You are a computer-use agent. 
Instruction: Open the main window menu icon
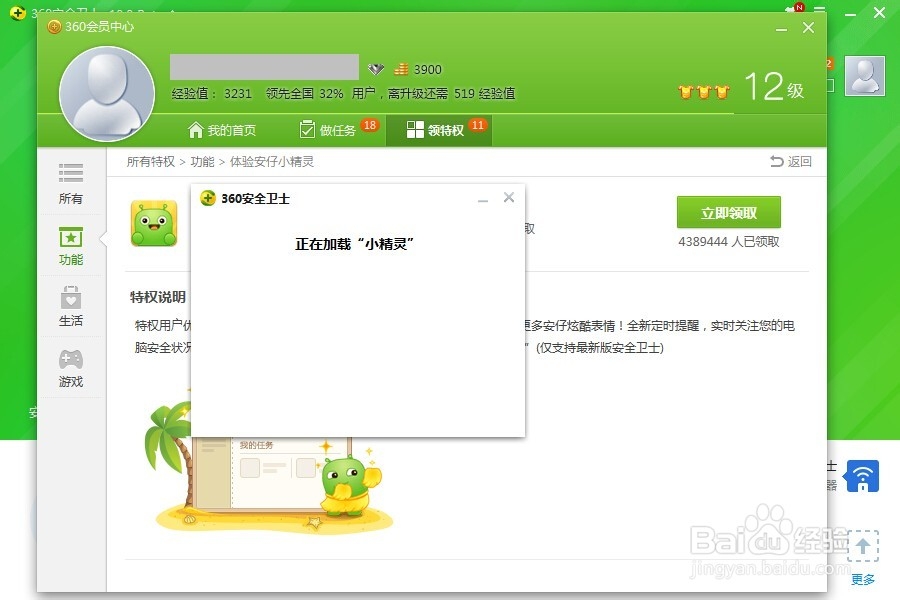point(820,10)
